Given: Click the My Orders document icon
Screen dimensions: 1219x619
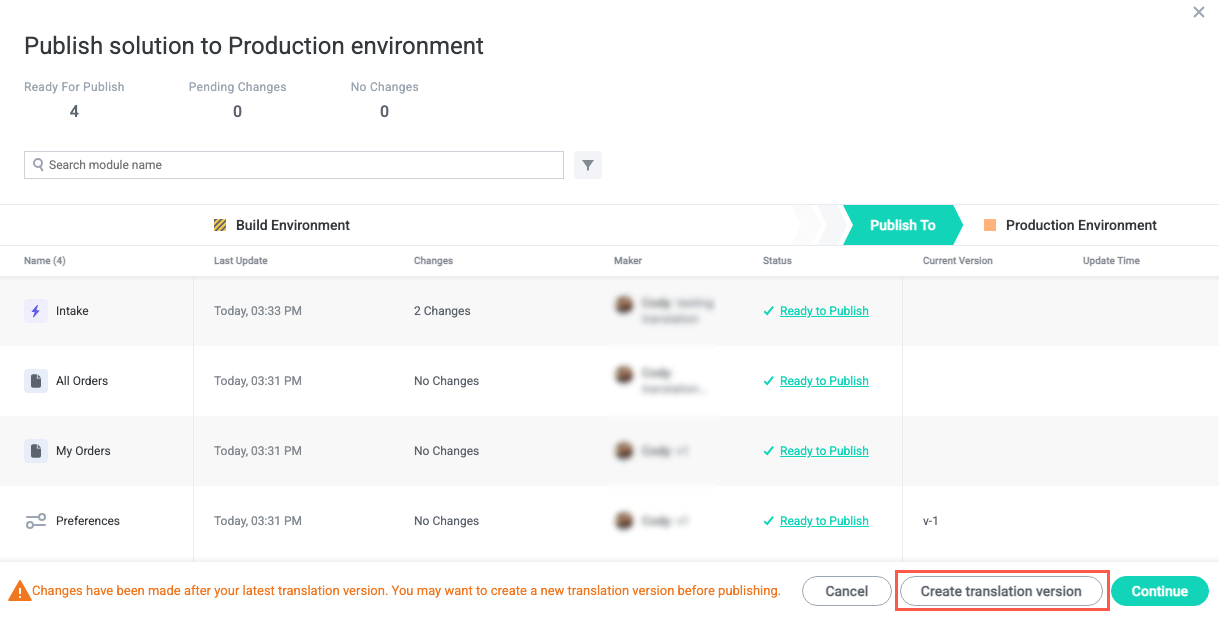Looking at the screenshot, I should (x=36, y=451).
